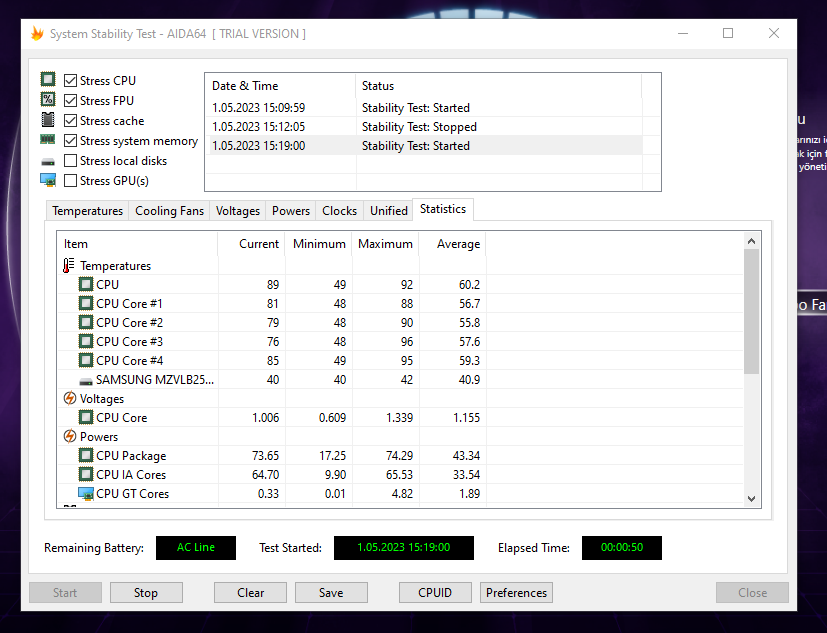Click the Minimum column header
This screenshot has width=827, height=633.
click(x=319, y=244)
